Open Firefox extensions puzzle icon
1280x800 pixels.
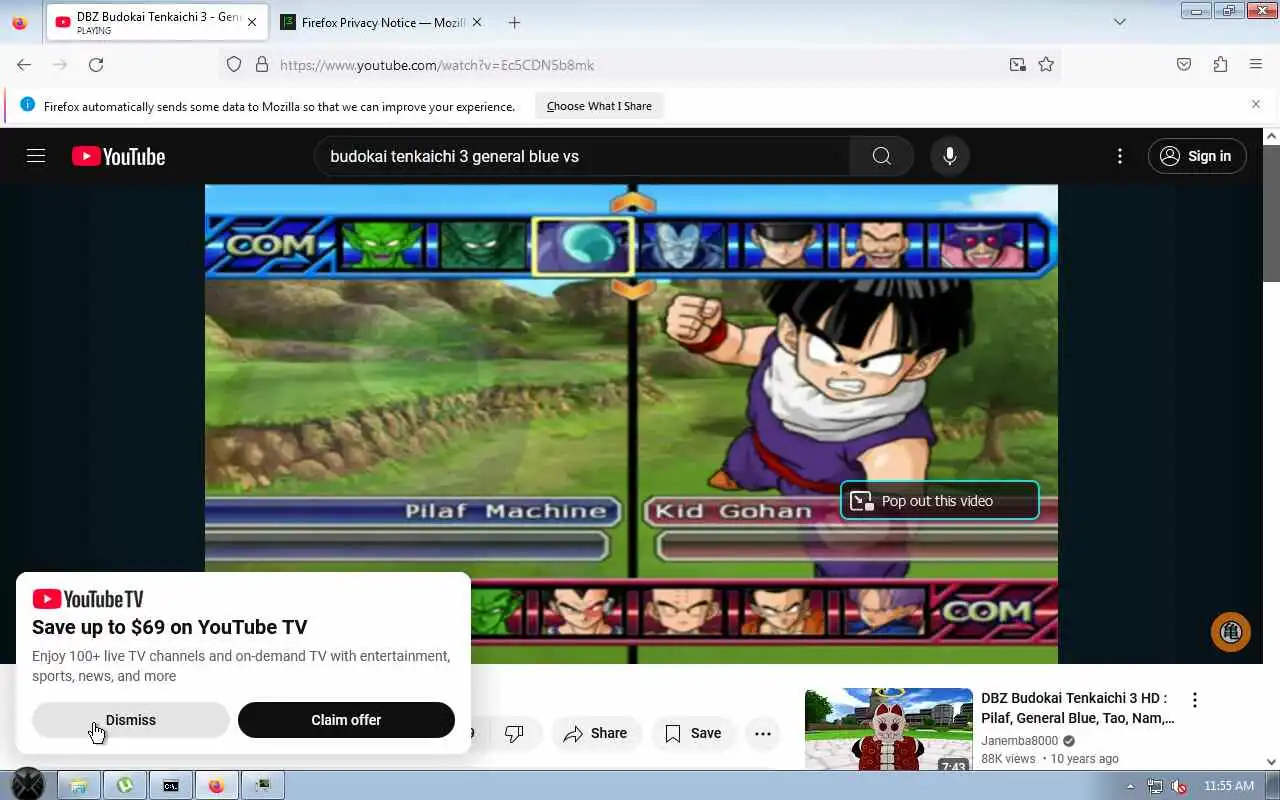(1220, 64)
